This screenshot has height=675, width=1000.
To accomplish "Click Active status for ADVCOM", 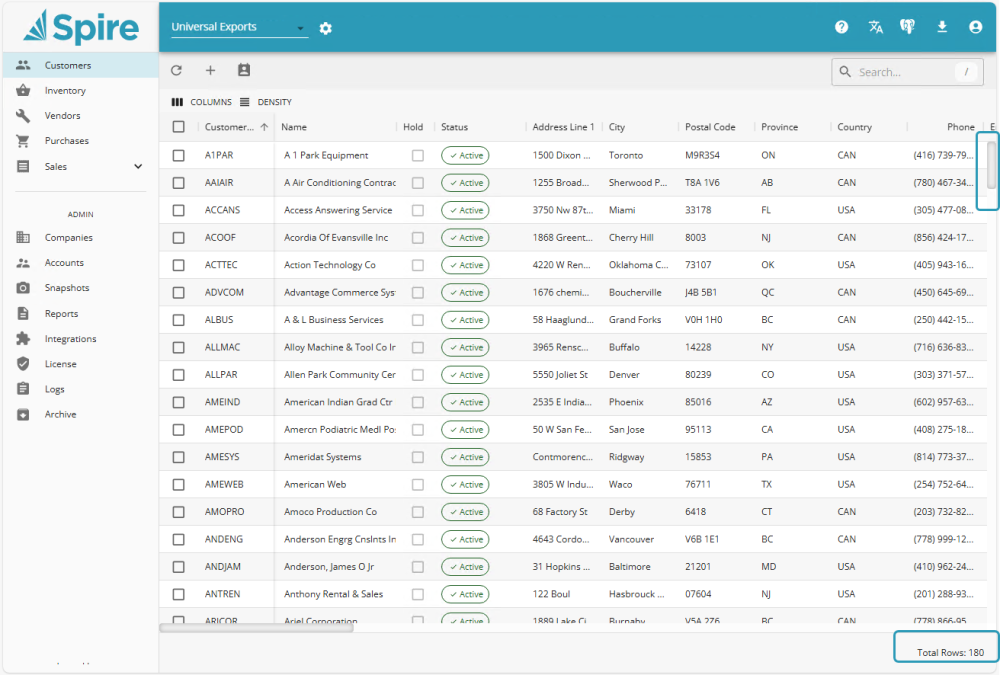I will point(466,292).
